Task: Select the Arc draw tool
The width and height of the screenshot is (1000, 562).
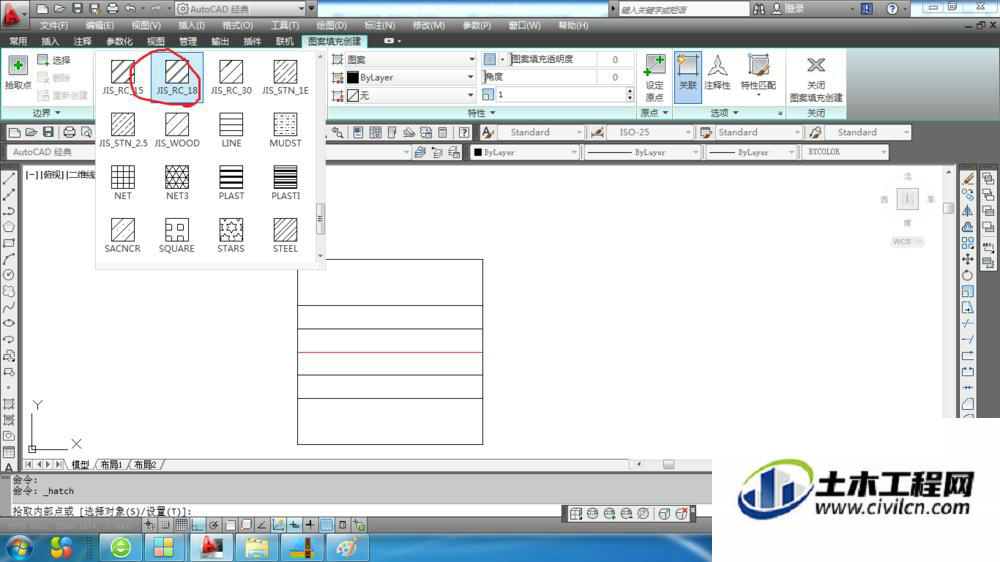Action: pyautogui.click(x=9, y=259)
